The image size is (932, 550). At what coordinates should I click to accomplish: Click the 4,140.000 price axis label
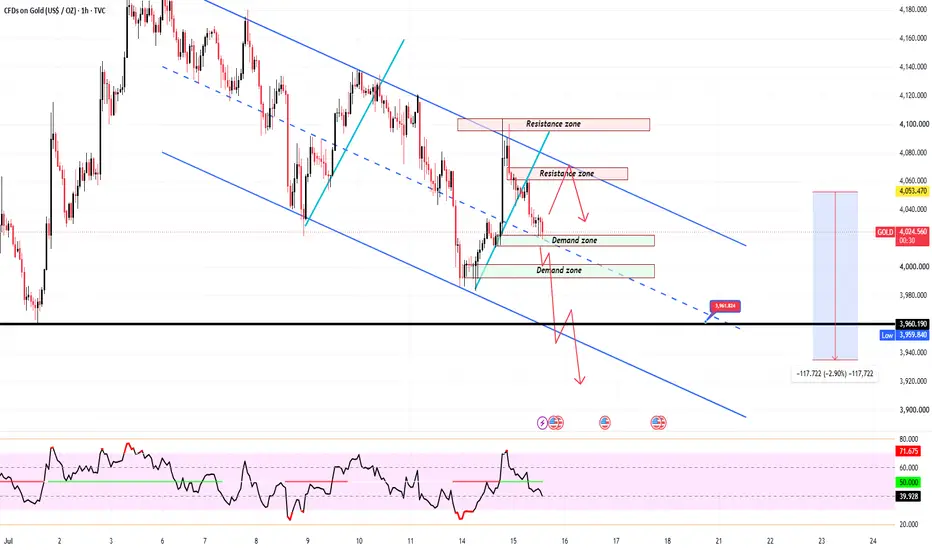coord(914,67)
